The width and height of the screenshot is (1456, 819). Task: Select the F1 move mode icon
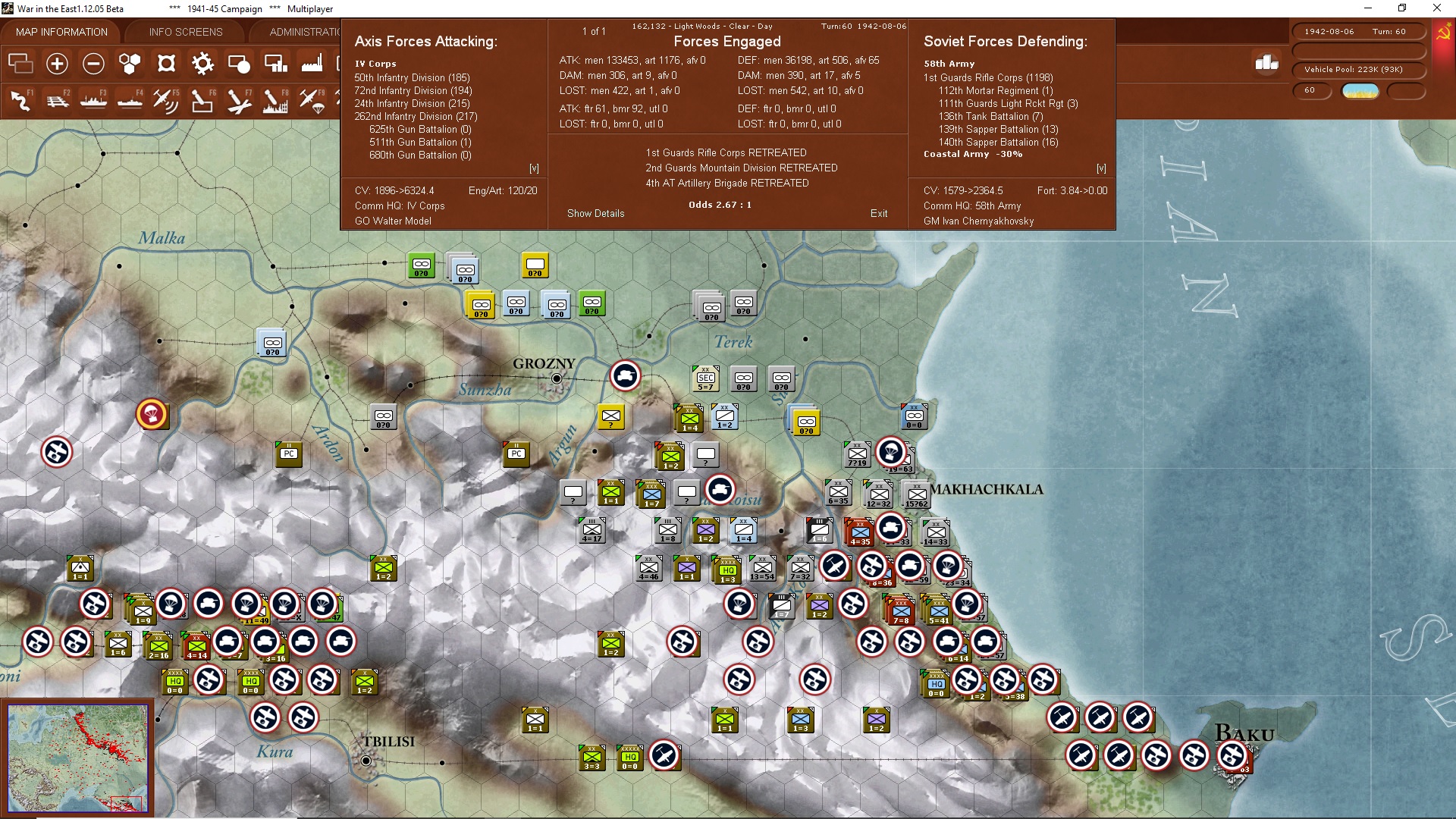coord(20,100)
